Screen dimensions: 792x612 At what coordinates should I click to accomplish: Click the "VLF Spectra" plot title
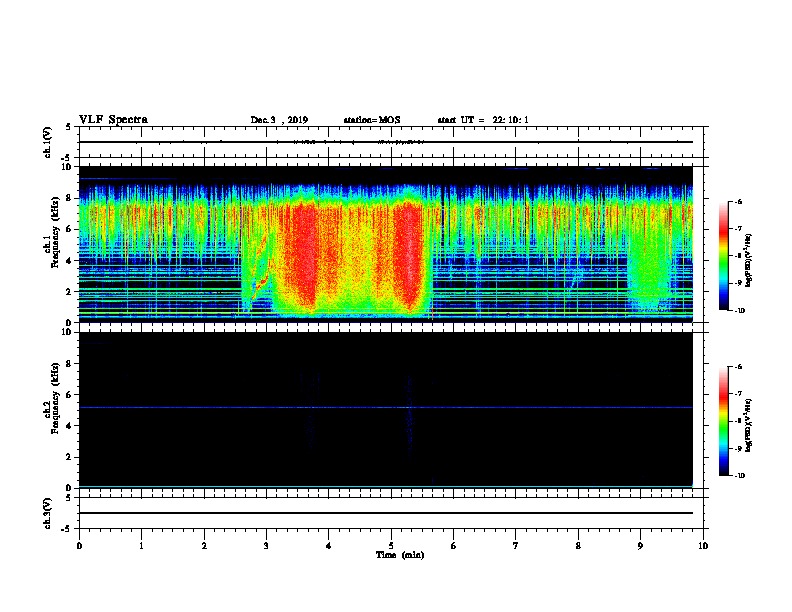114,120
